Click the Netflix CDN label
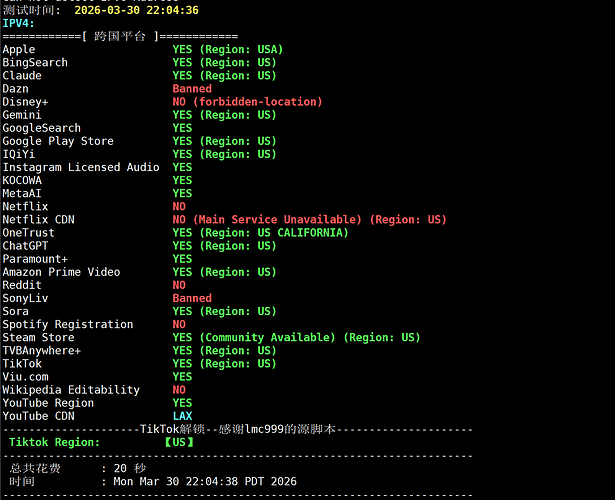Image resolution: width=615 pixels, height=500 pixels. 38,220
